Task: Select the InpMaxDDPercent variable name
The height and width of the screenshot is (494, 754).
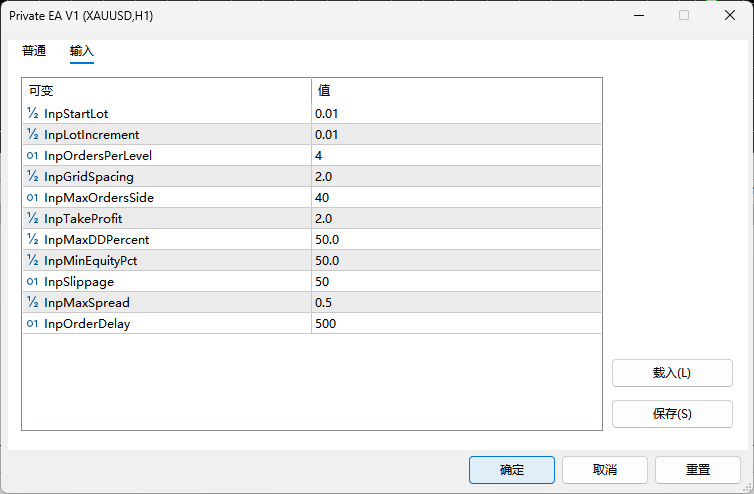Action: click(x=96, y=240)
